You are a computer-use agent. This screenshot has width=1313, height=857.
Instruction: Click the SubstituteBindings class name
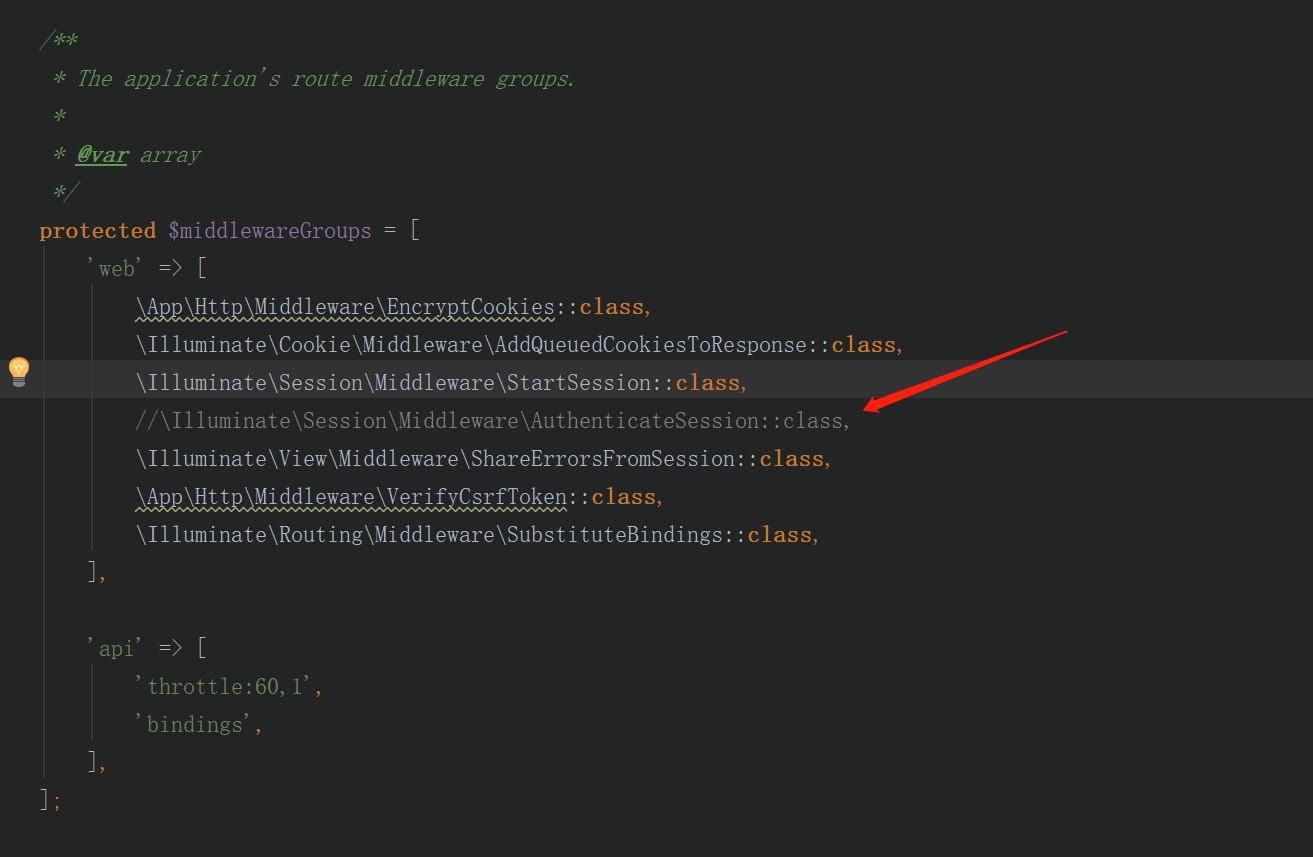[615, 535]
